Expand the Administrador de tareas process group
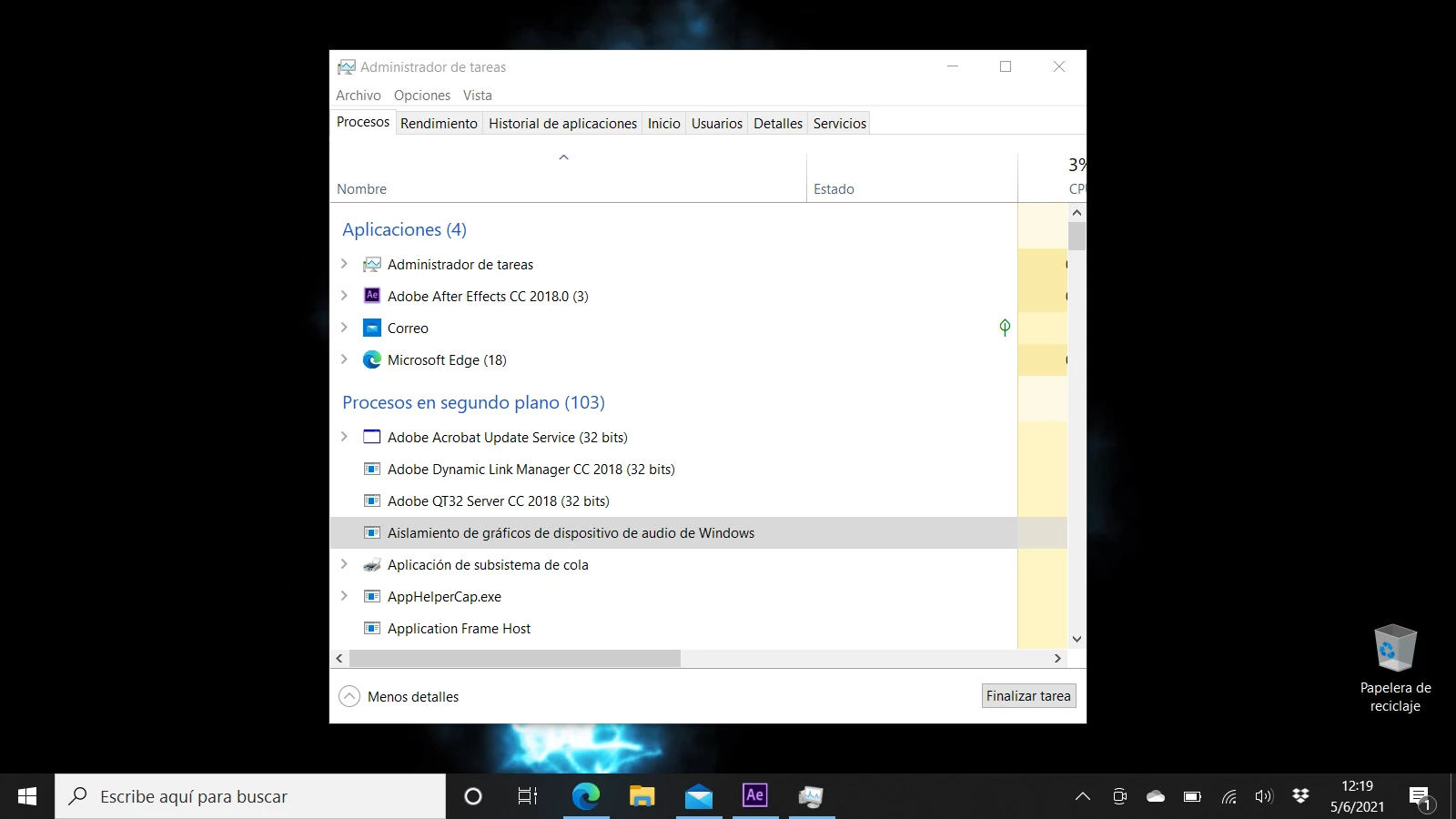The image size is (1456, 819). pyautogui.click(x=344, y=264)
